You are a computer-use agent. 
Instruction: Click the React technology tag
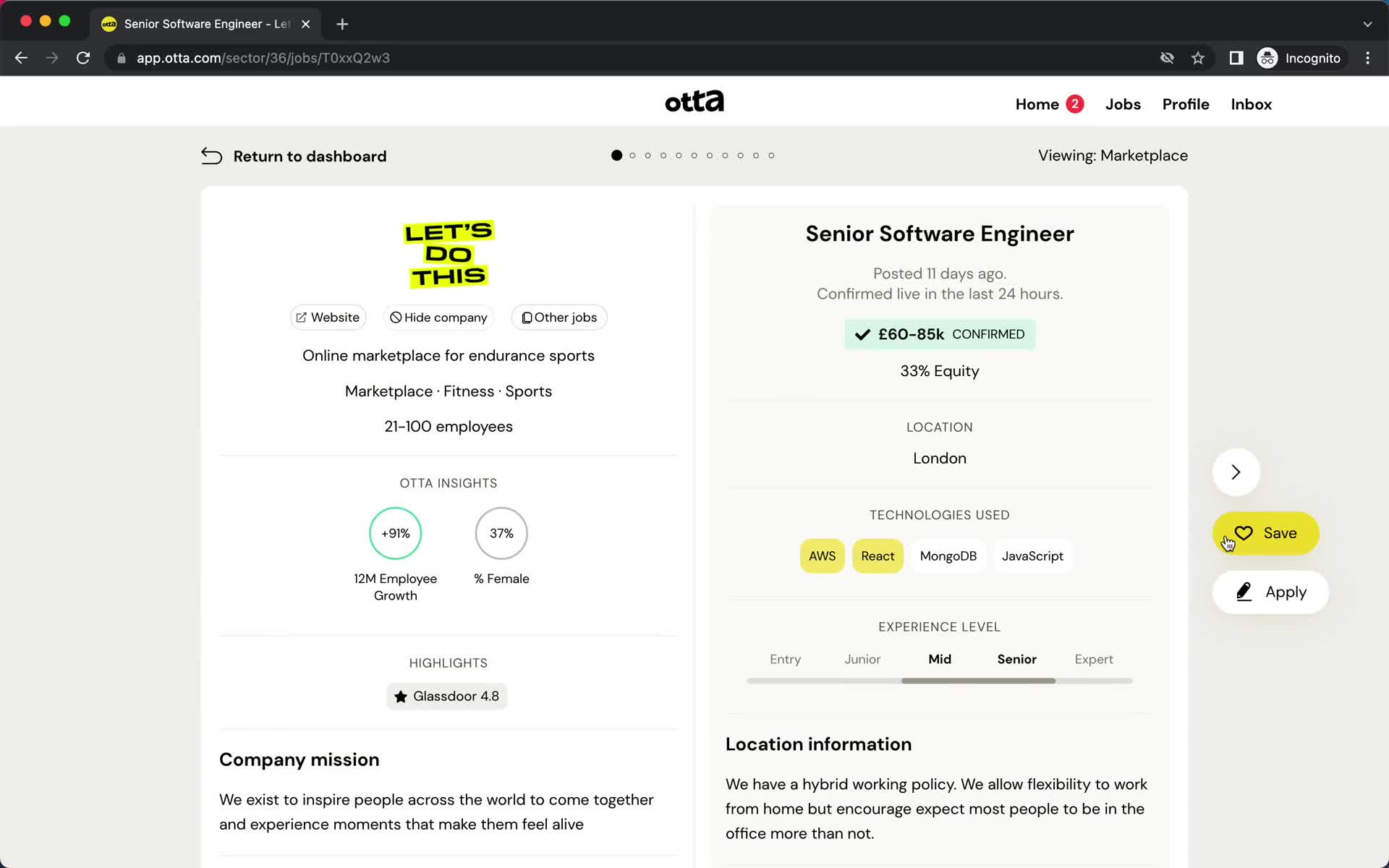point(878,556)
